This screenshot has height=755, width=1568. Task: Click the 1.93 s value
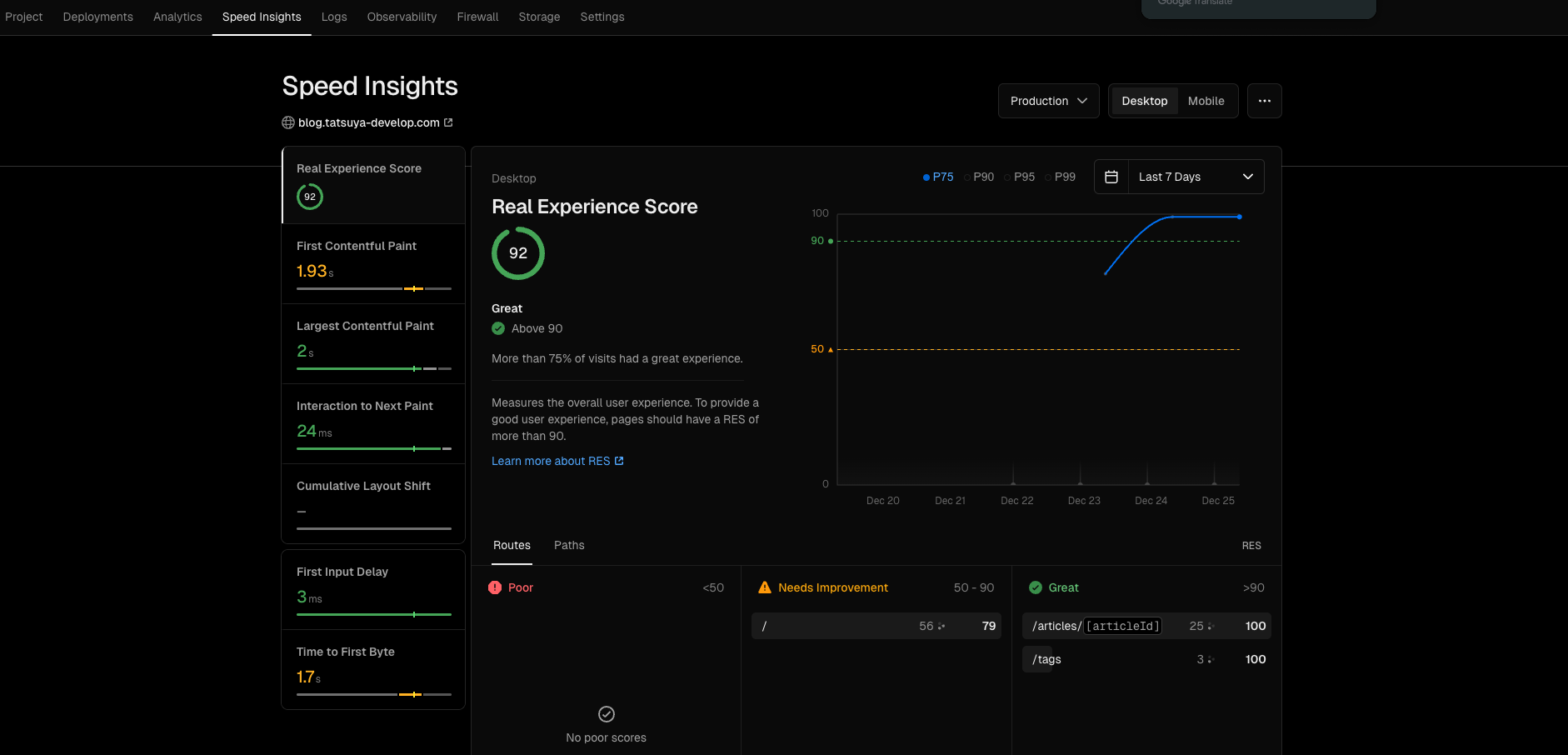point(315,271)
